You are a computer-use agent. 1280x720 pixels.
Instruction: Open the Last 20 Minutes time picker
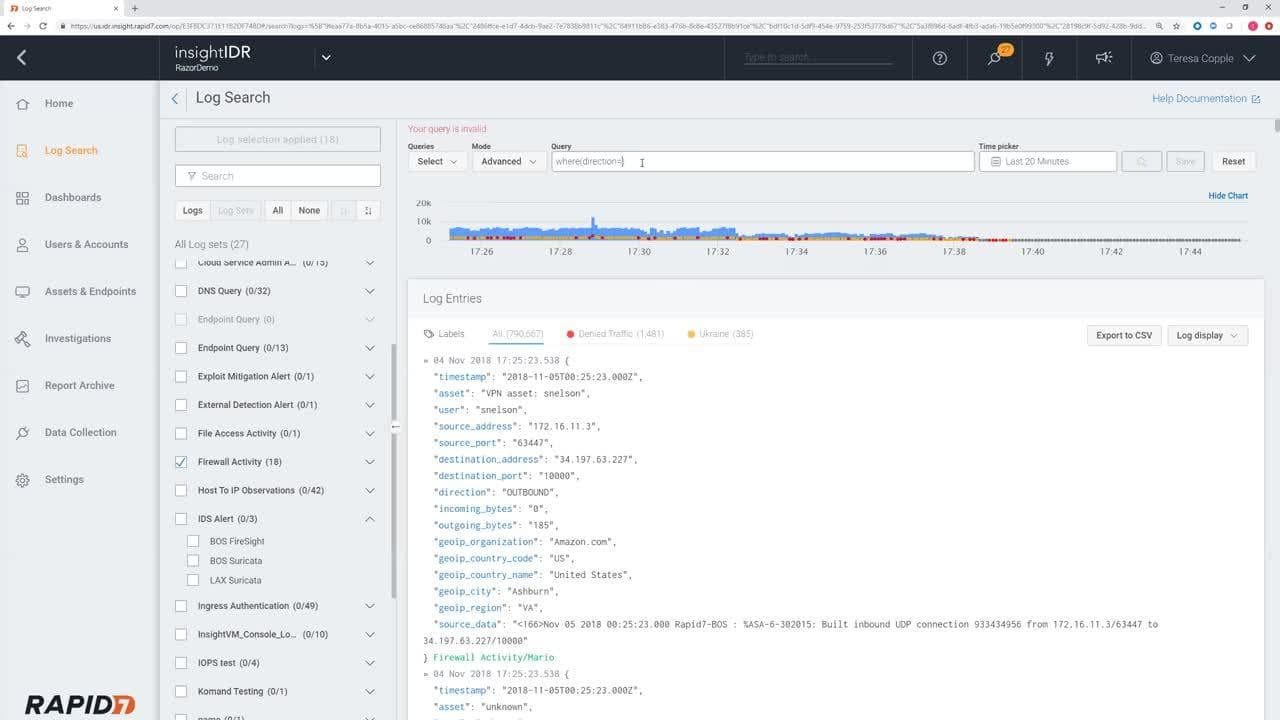(1047, 161)
